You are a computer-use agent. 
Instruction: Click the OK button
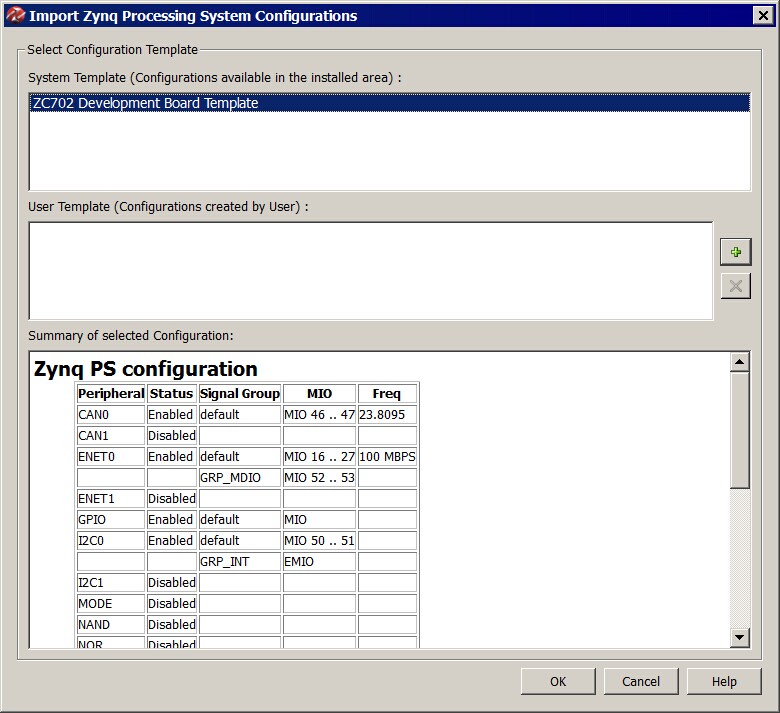tap(558, 681)
